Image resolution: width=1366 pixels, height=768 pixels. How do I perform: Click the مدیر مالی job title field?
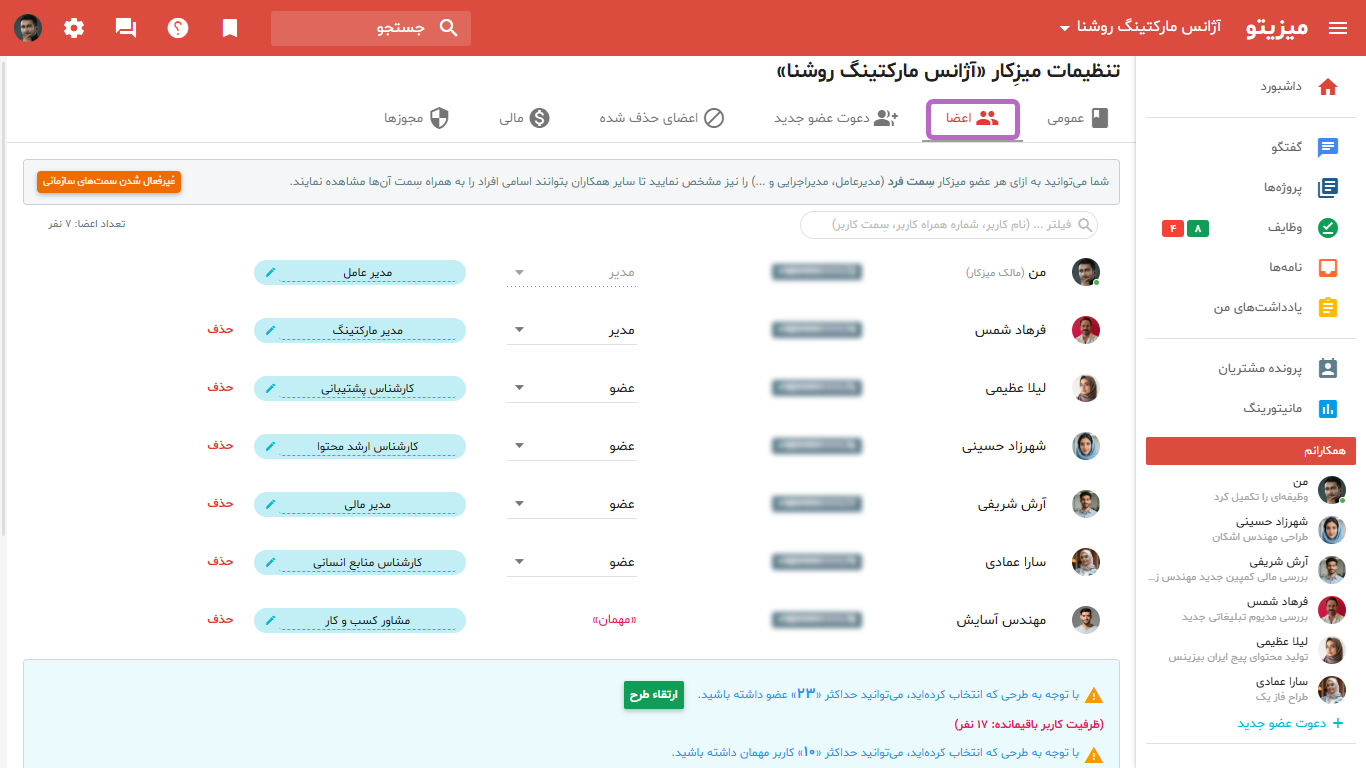coord(360,504)
